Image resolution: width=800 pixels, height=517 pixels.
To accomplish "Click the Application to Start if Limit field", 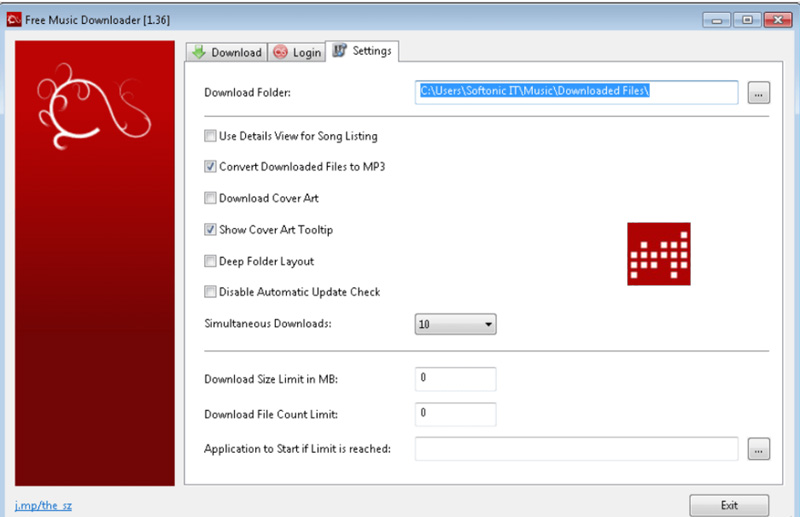I will point(577,449).
